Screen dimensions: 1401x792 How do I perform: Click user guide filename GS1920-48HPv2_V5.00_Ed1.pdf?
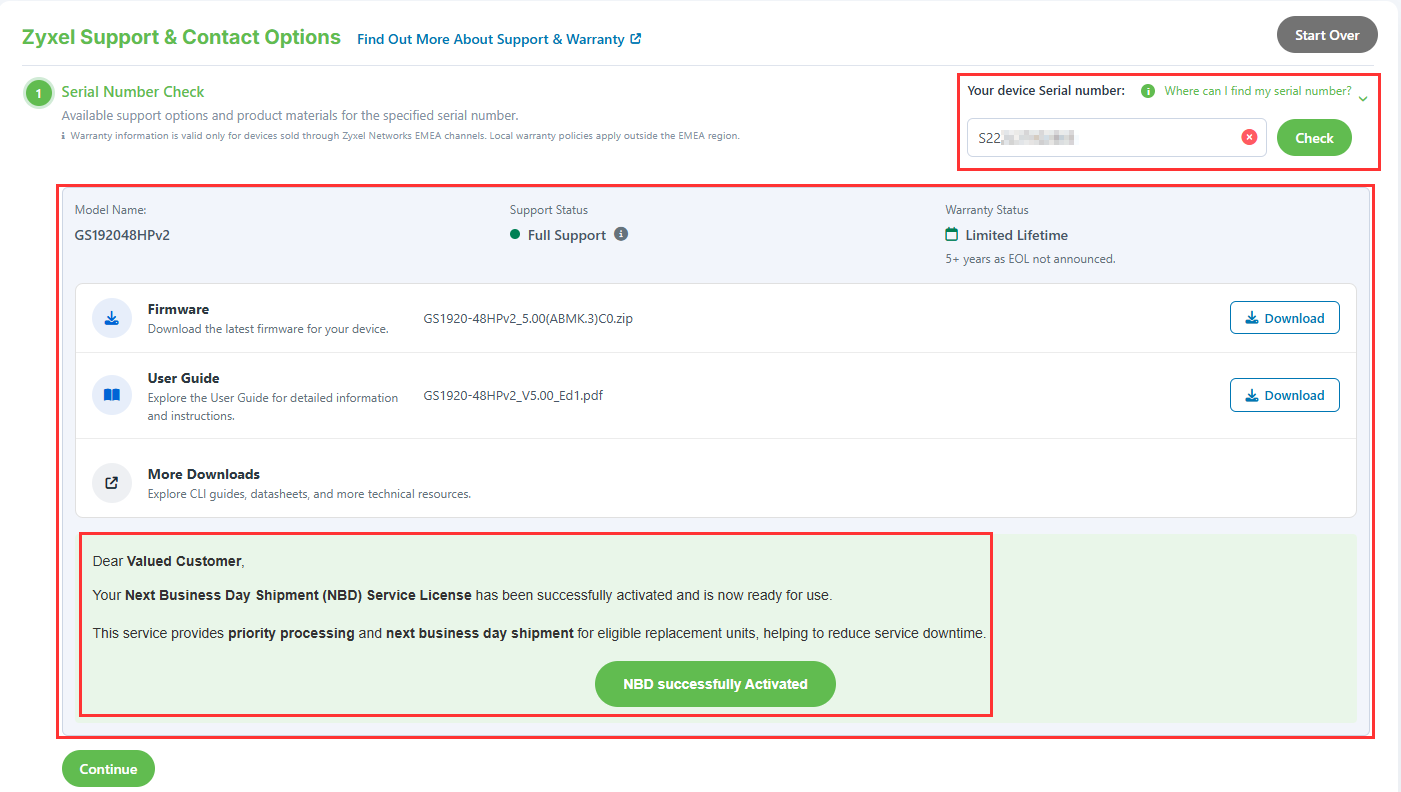click(513, 395)
